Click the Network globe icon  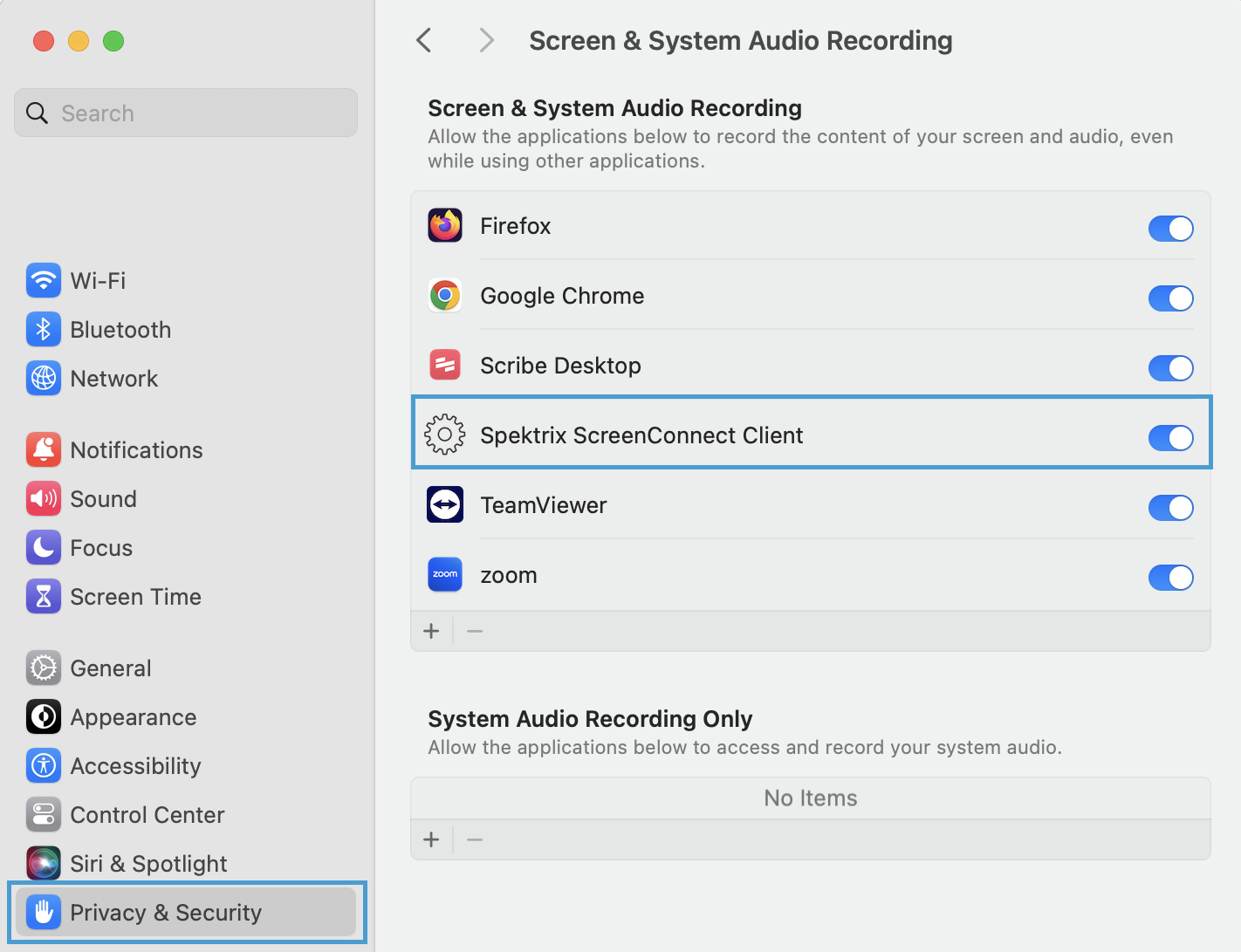pyautogui.click(x=44, y=379)
